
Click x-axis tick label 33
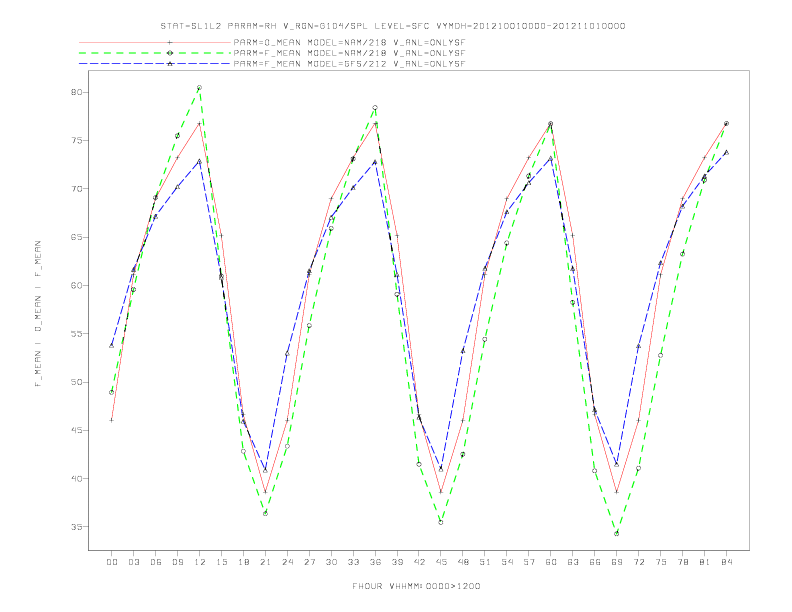pyautogui.click(x=353, y=562)
